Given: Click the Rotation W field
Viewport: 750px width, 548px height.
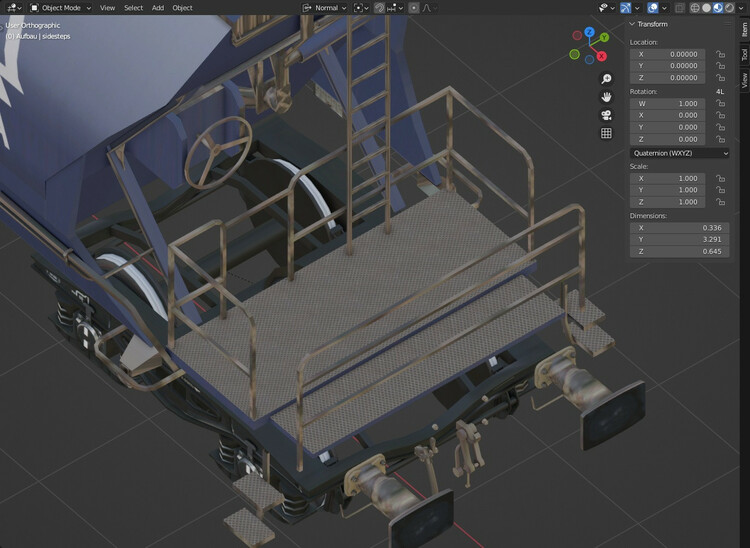Looking at the screenshot, I should click(x=667, y=103).
